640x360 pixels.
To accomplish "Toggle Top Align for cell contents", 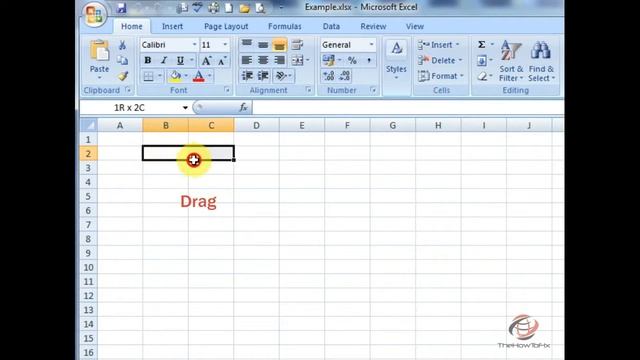I will (x=247, y=44).
